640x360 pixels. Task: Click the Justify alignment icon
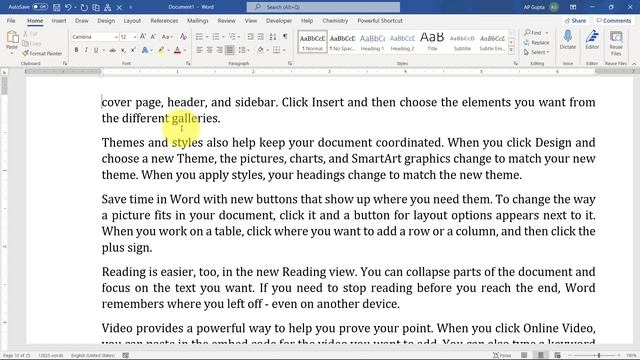click(230, 50)
